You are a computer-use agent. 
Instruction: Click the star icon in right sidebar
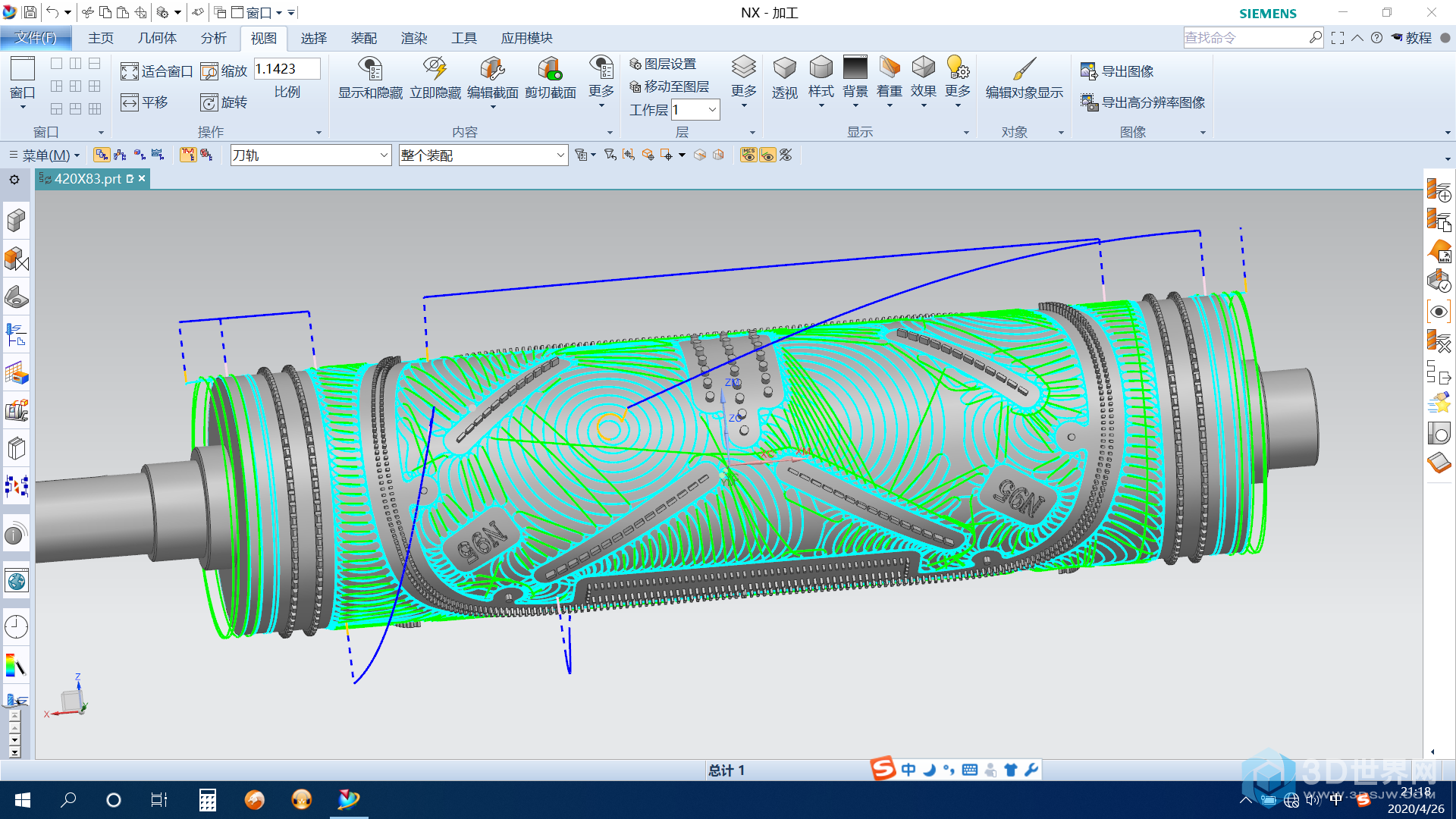pyautogui.click(x=1439, y=403)
